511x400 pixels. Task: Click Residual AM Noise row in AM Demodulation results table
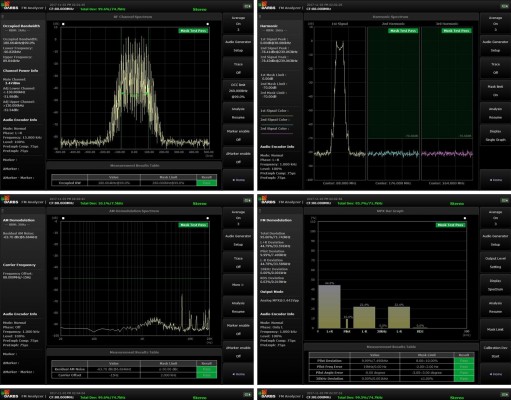(134, 369)
